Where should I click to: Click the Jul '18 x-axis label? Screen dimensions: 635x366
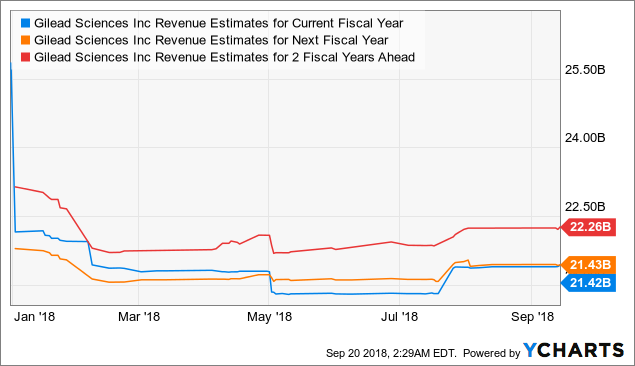point(399,317)
